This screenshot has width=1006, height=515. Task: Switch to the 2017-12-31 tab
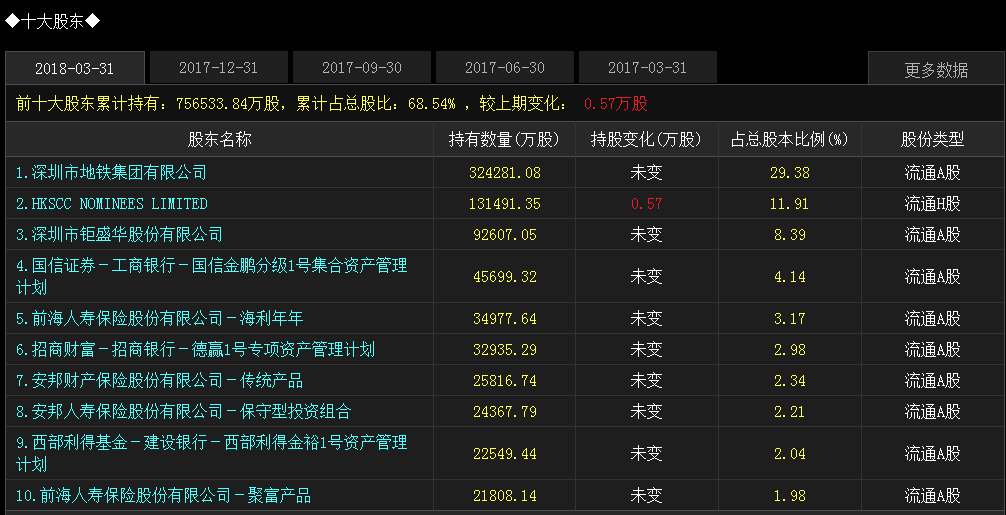click(x=218, y=67)
